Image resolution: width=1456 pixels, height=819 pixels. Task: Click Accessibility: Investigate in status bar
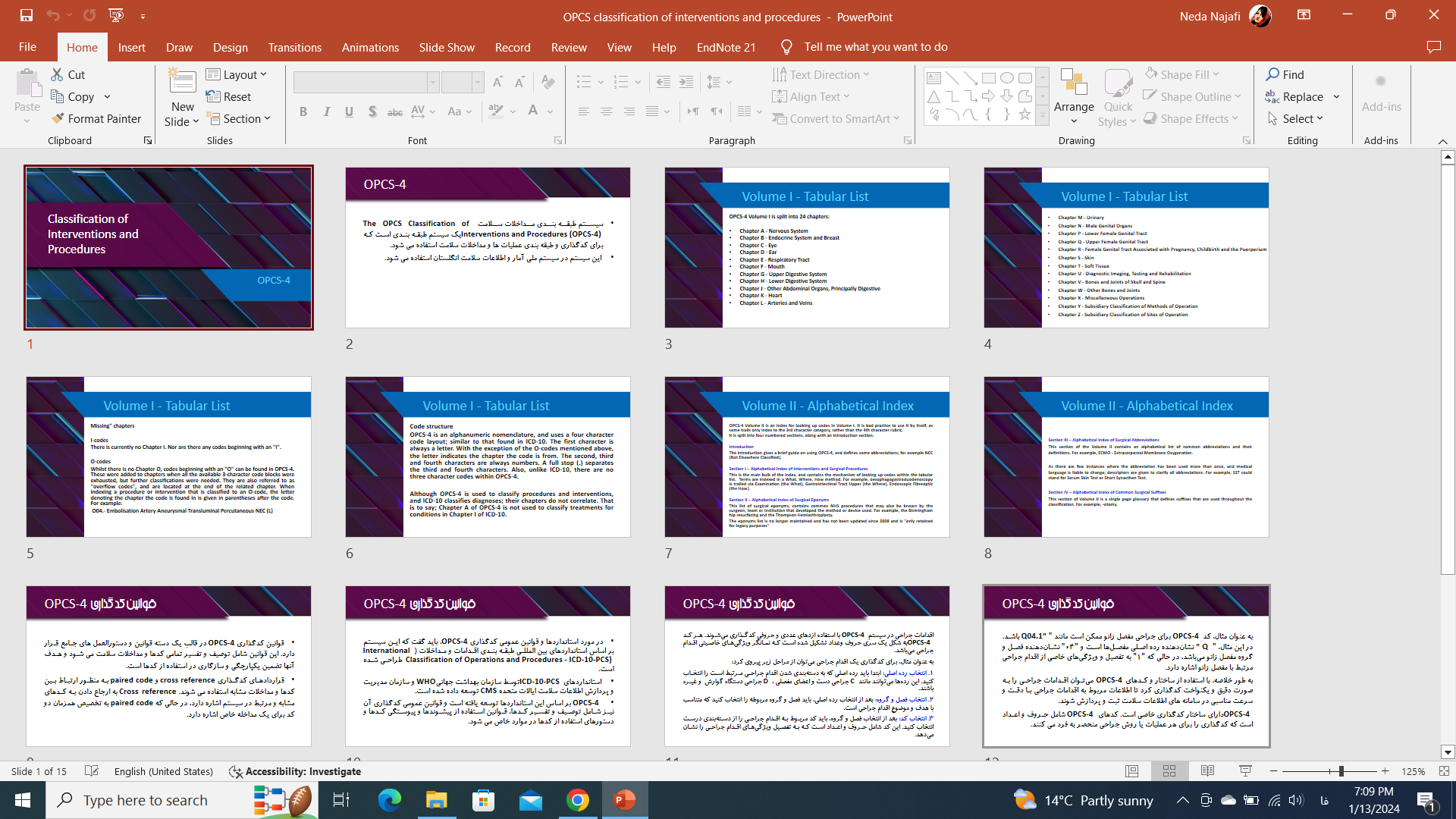[x=296, y=771]
